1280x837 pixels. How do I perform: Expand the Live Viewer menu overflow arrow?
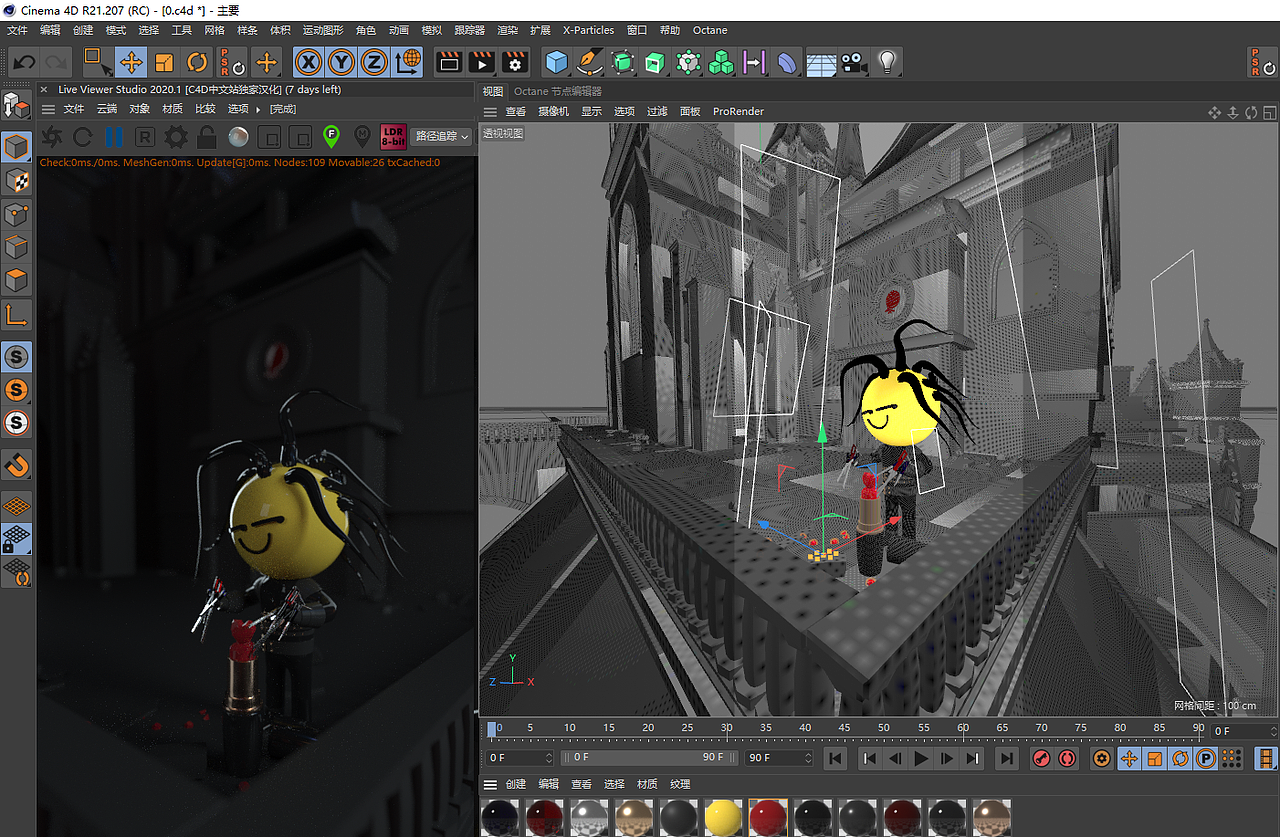pyautogui.click(x=258, y=109)
